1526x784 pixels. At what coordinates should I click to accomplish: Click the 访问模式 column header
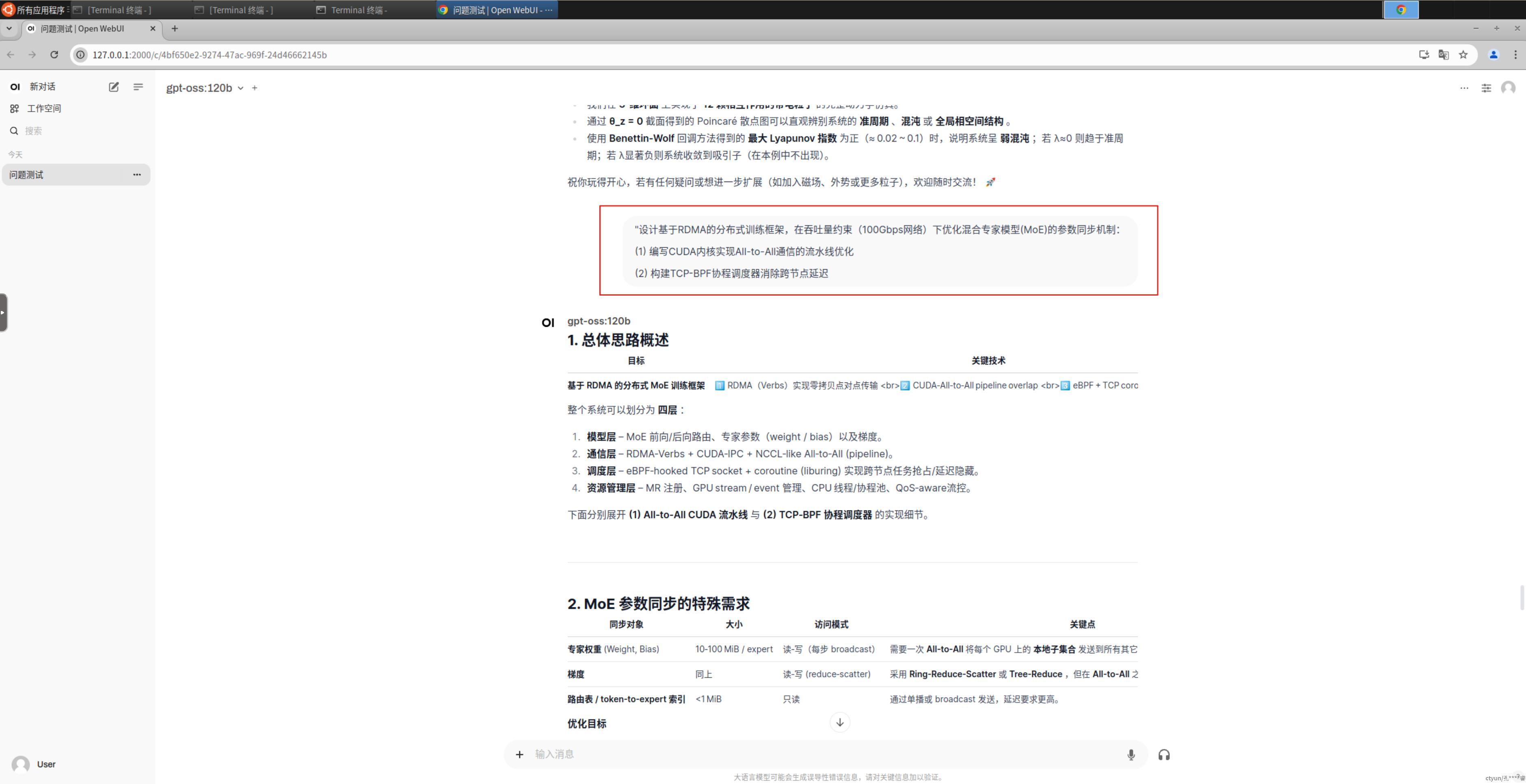tap(831, 624)
